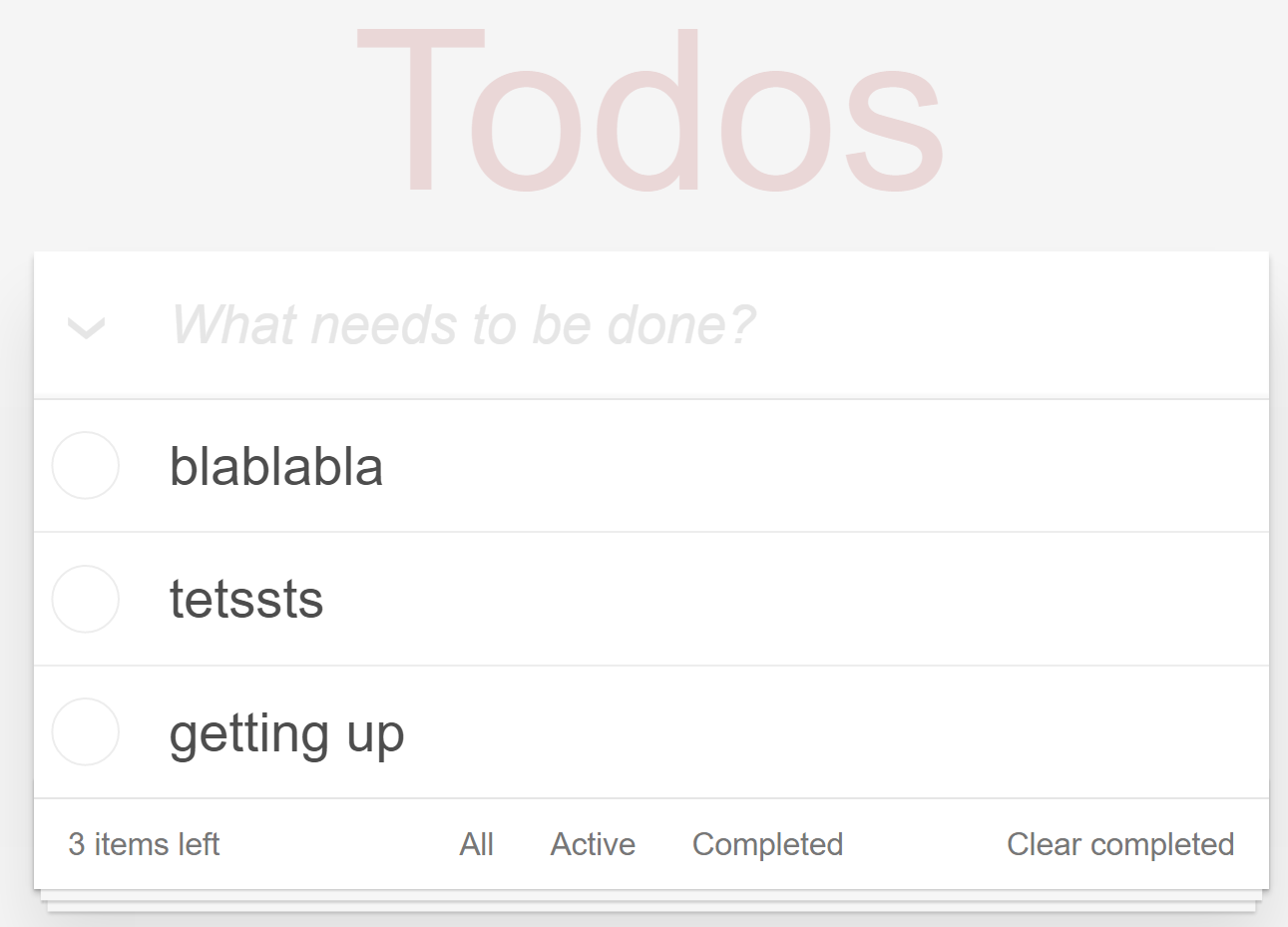Click the getting up todo text

click(286, 733)
